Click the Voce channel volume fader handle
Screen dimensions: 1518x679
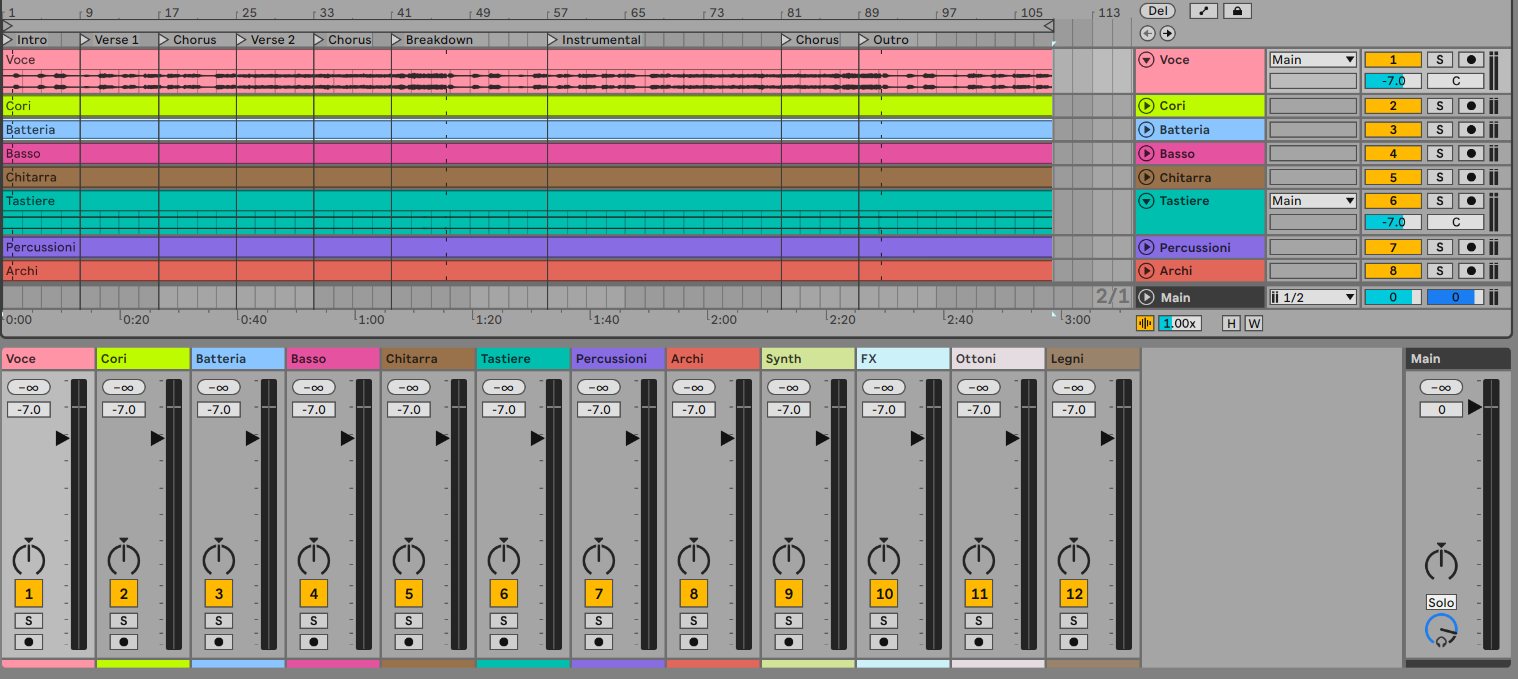(x=62, y=438)
